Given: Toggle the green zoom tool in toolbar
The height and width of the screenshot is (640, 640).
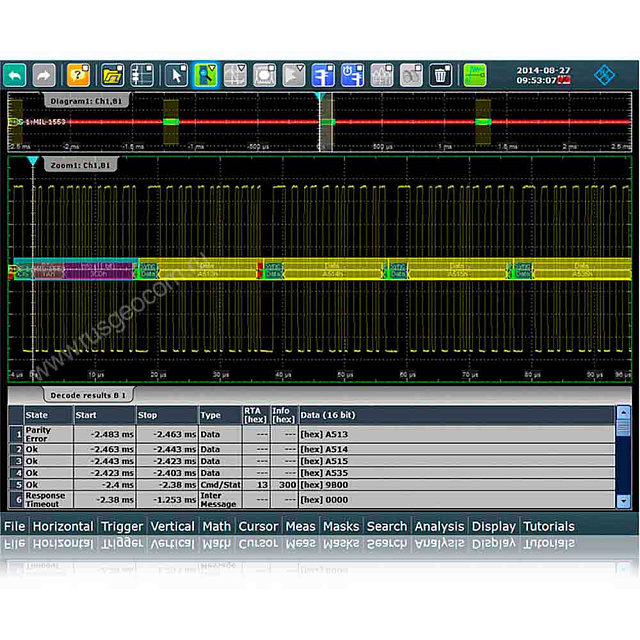Looking at the screenshot, I should pyautogui.click(x=206, y=75).
